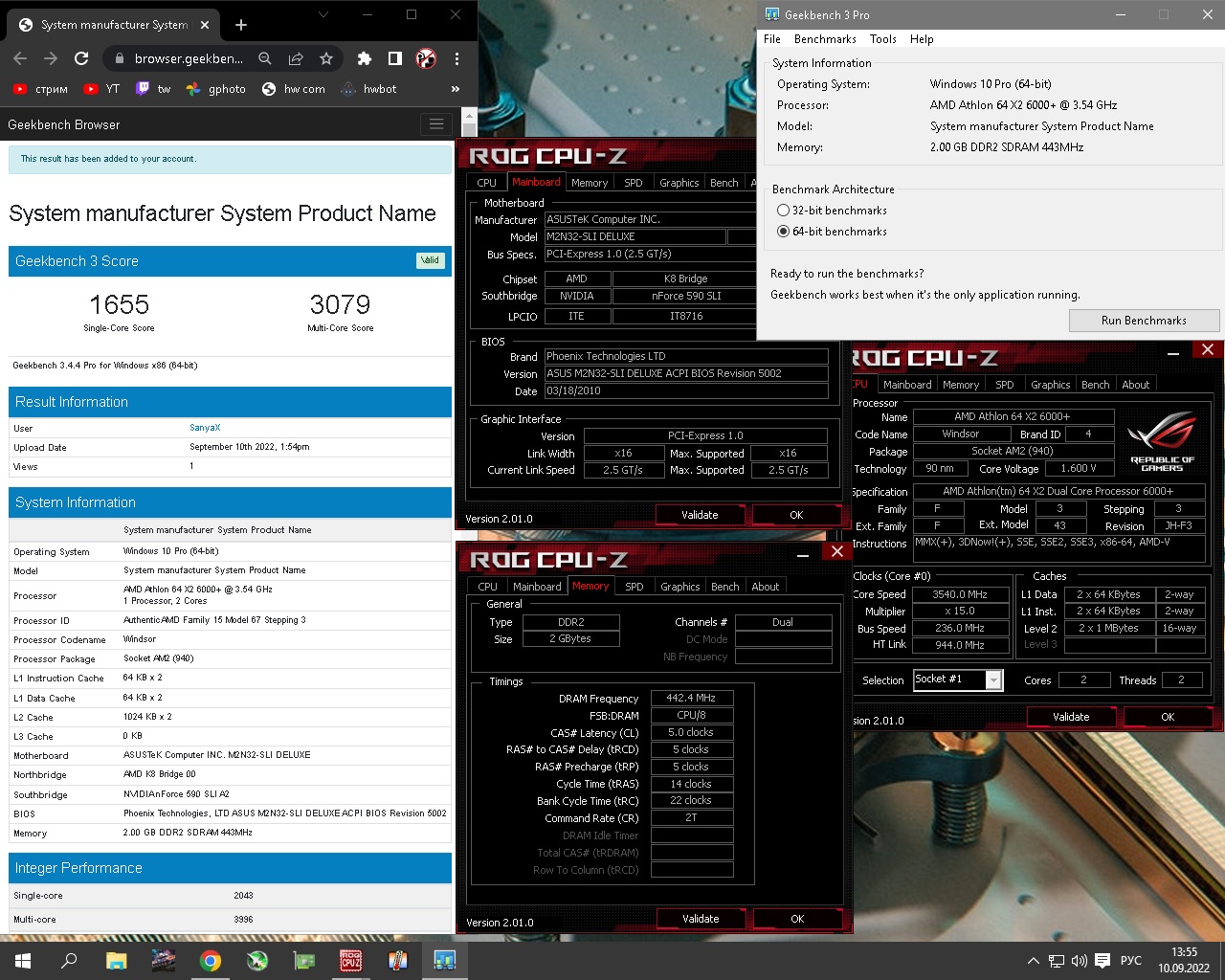The height and width of the screenshot is (980, 1225).
Task: Show hidden system tray icons
Action: (1033, 961)
